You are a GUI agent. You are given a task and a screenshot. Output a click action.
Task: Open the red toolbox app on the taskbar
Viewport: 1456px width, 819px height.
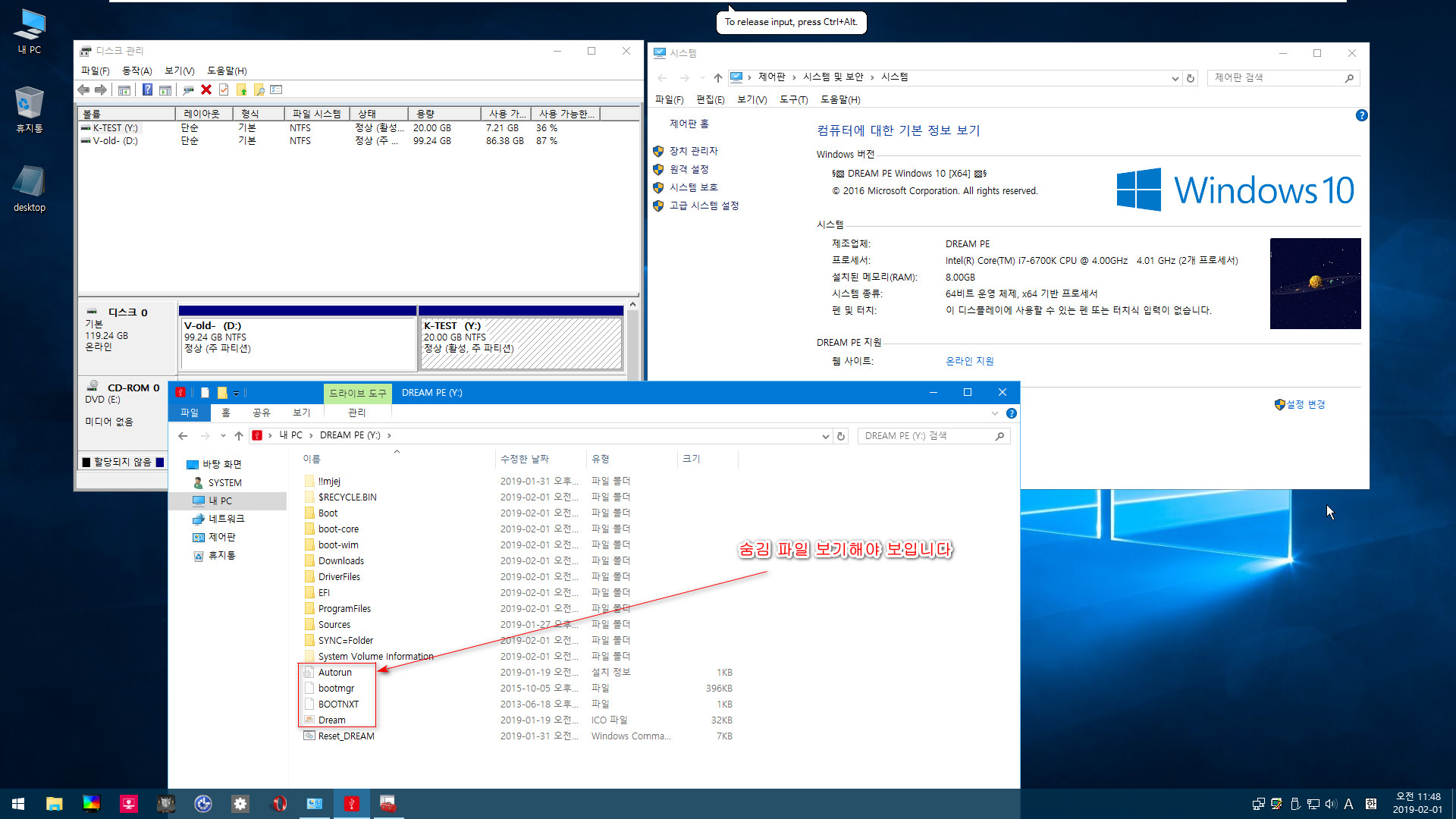(388, 804)
